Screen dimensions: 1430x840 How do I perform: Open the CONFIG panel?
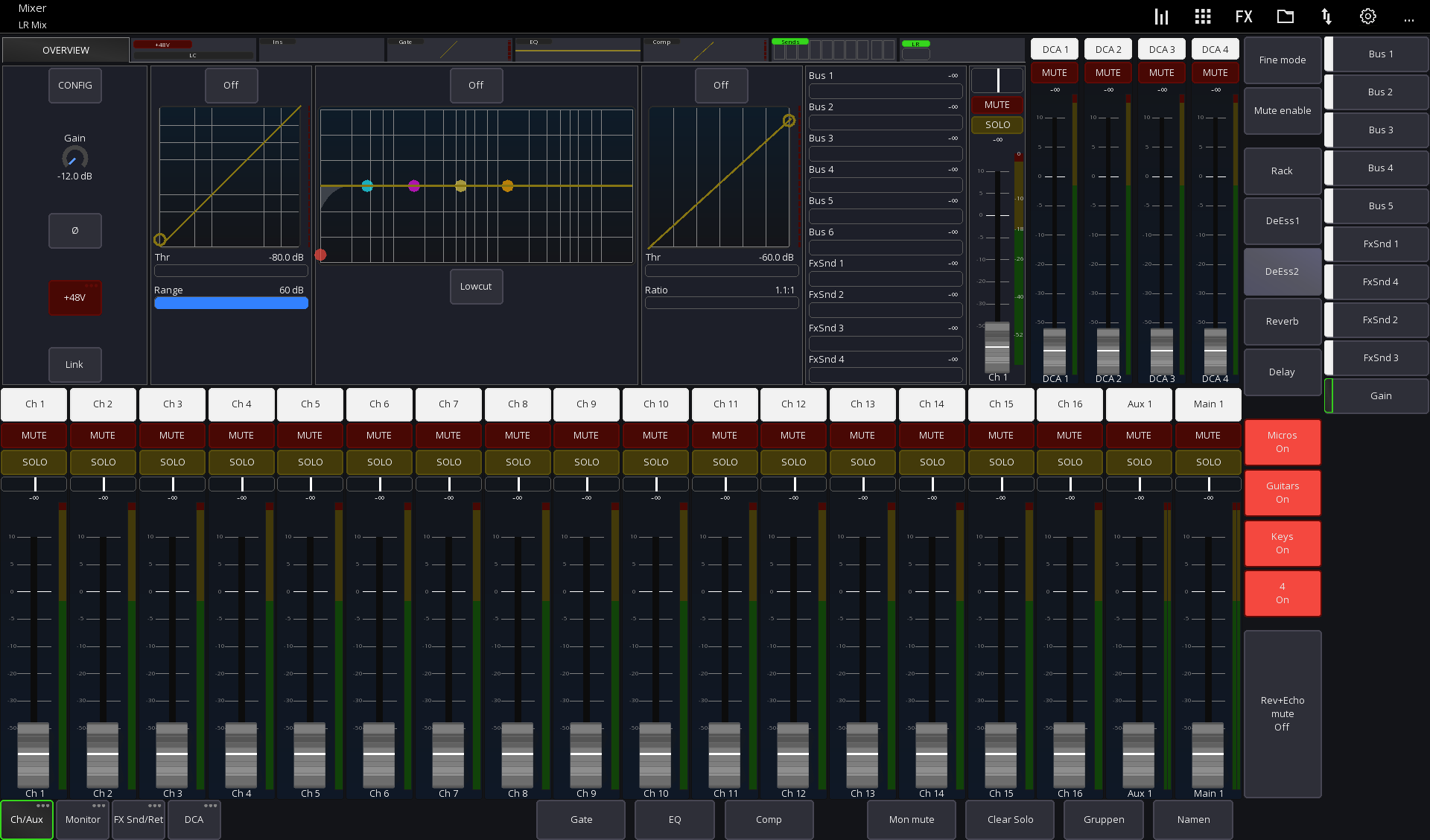click(74, 85)
